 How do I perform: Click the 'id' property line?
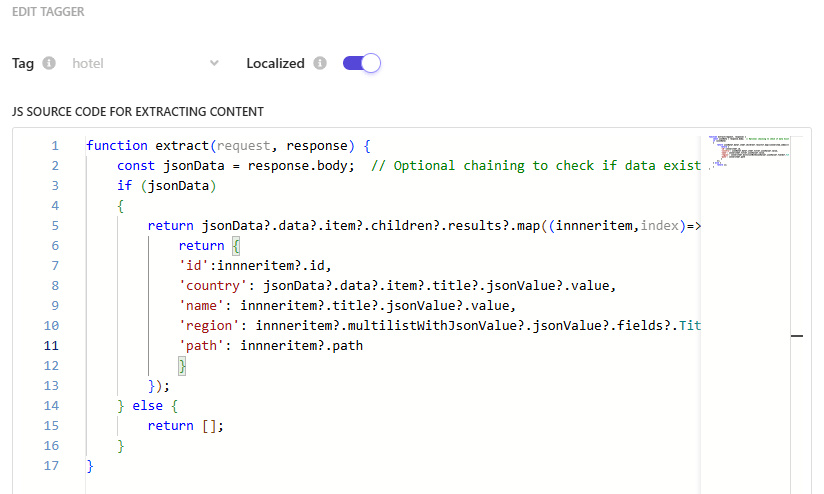[248, 265]
